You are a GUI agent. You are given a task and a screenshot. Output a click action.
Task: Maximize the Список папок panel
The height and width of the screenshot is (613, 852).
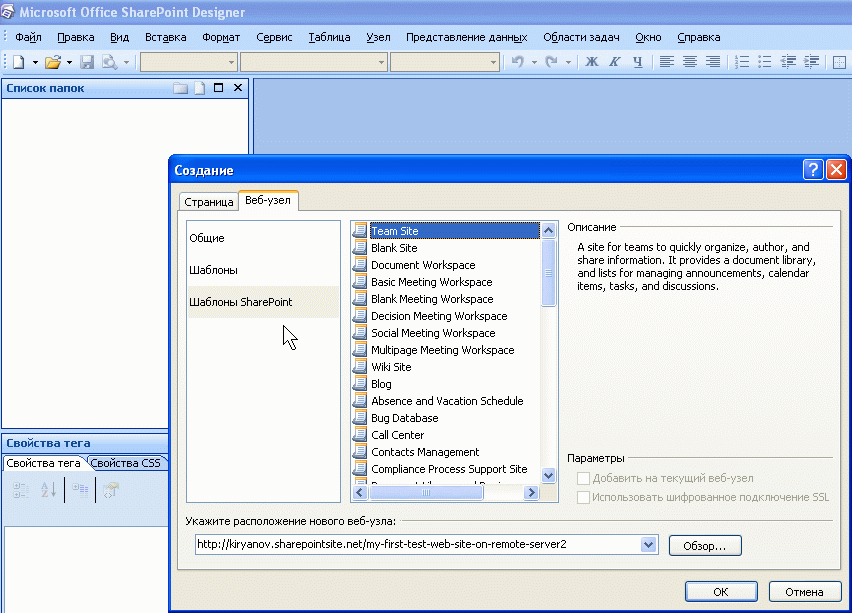coord(218,88)
